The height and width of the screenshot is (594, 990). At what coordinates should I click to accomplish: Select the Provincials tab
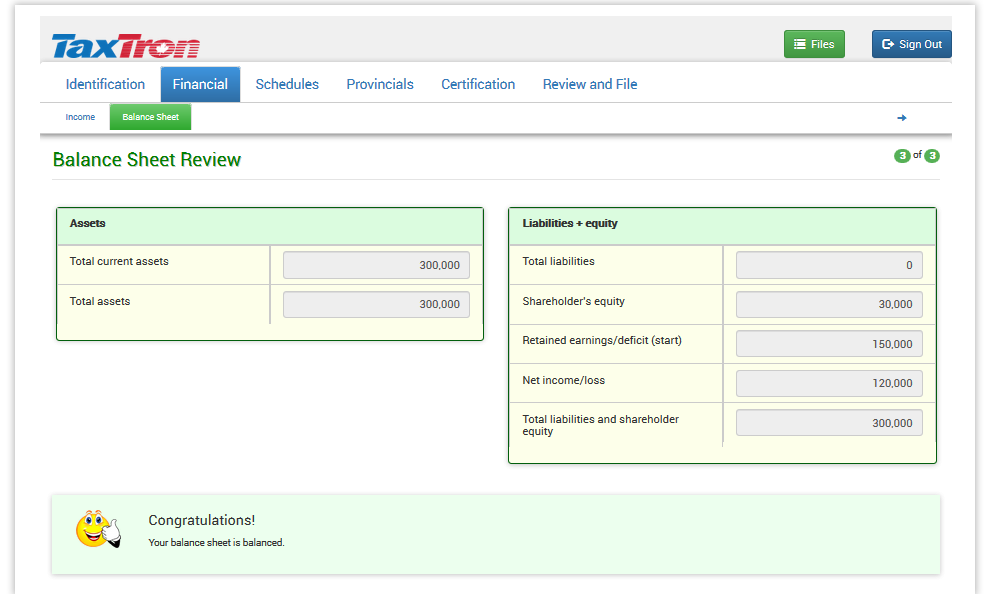coord(379,84)
